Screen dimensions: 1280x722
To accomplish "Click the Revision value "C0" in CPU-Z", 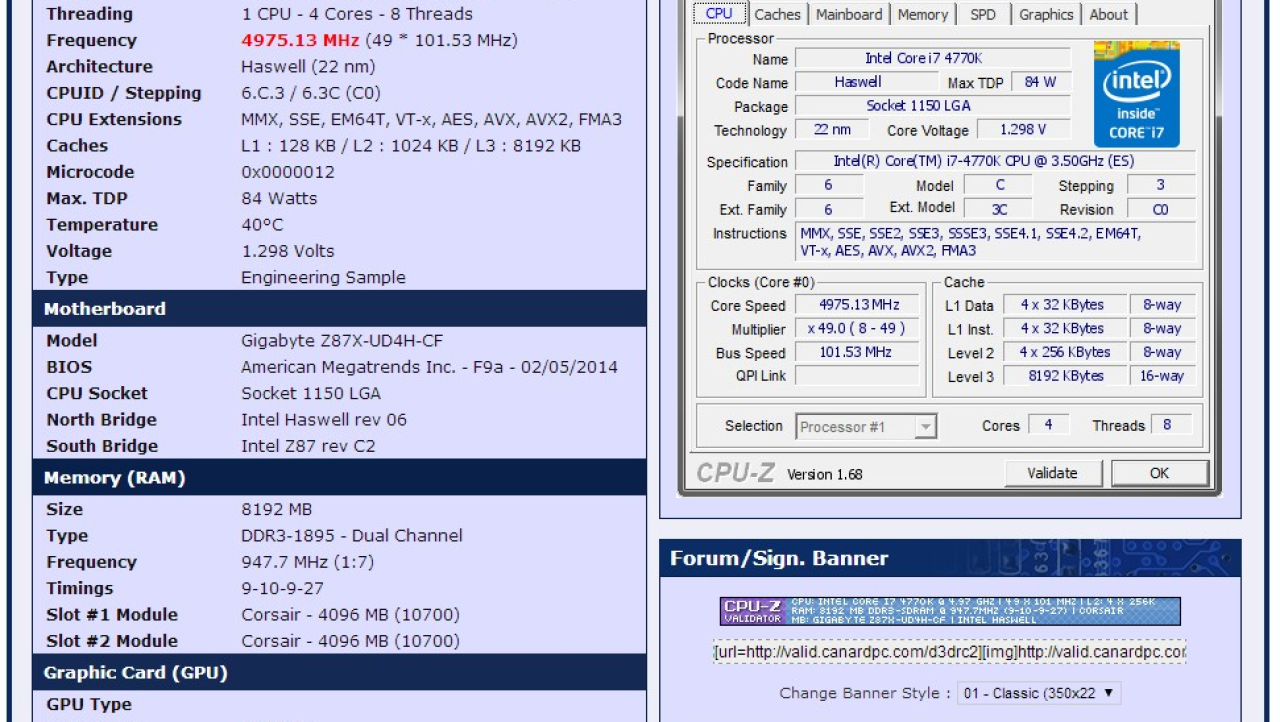I will click(1161, 209).
